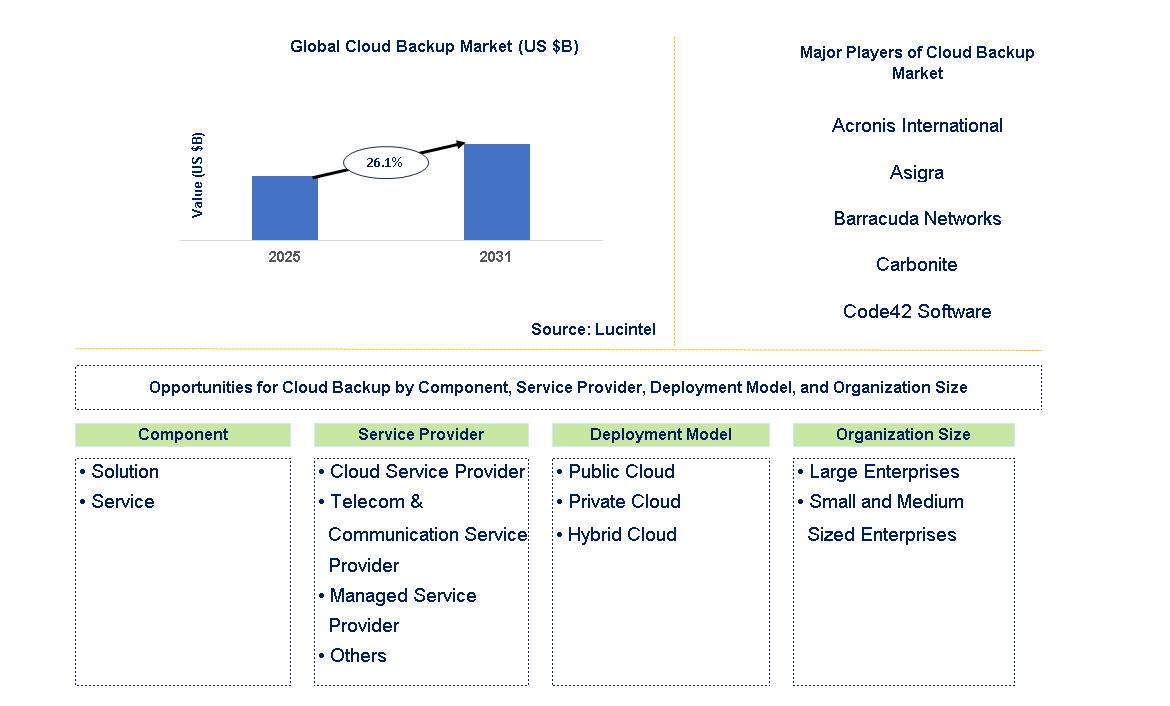The image size is (1170, 706).
Task: Click the Service Provider green header
Action: coord(421,434)
